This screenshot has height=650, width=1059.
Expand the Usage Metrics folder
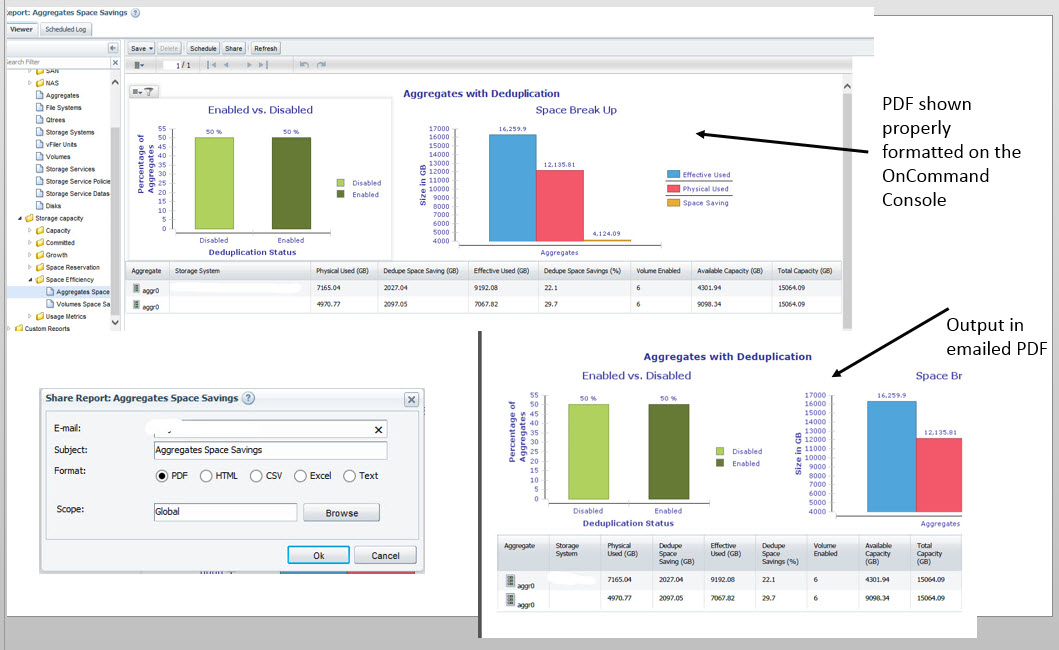(30, 316)
